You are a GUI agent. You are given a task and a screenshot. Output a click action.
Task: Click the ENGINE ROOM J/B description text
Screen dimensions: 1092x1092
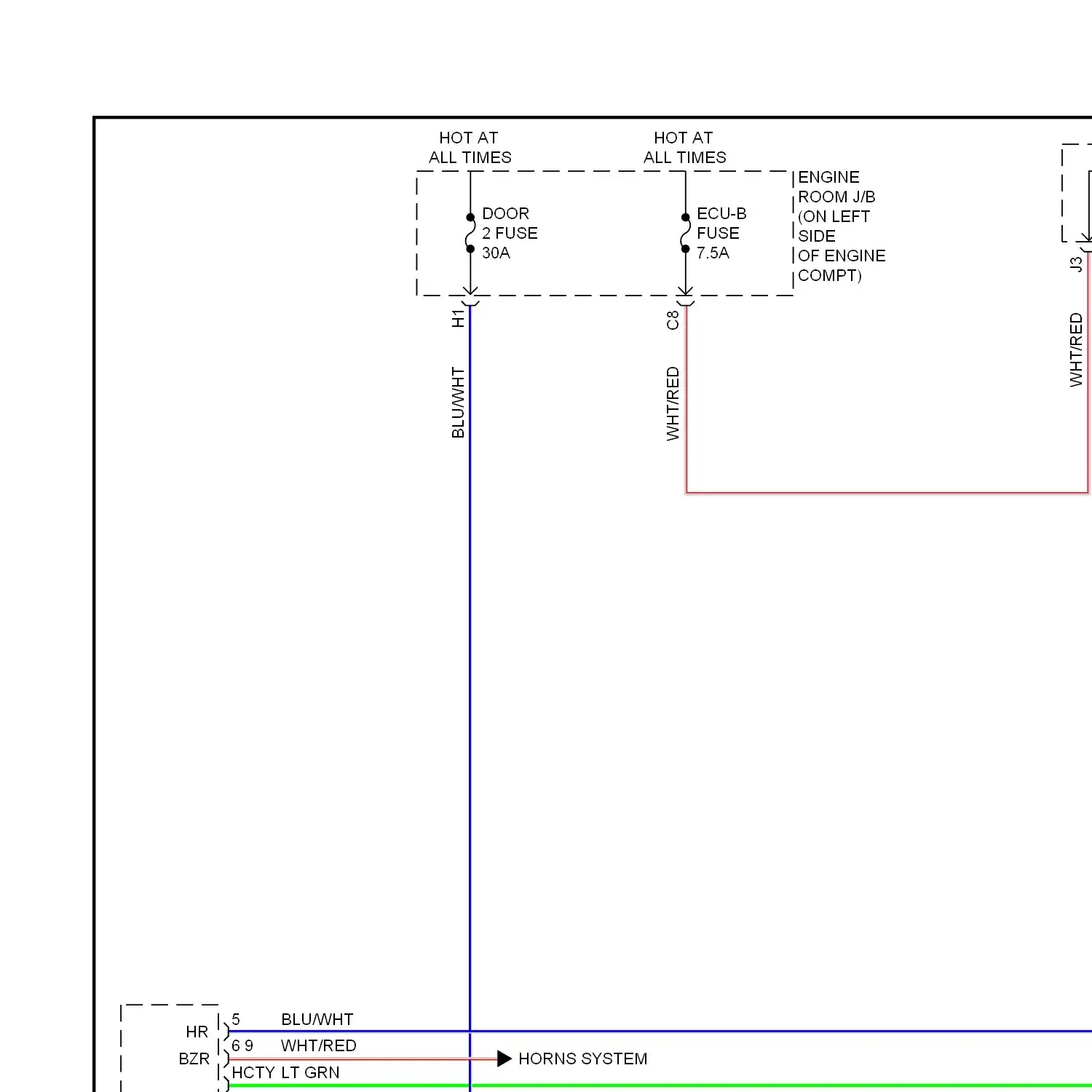pyautogui.click(x=842, y=226)
